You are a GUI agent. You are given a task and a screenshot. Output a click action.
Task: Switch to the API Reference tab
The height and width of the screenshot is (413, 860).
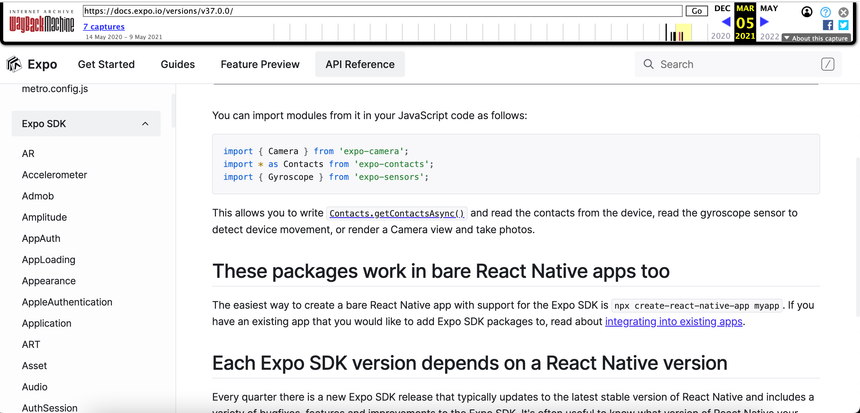pyautogui.click(x=360, y=64)
